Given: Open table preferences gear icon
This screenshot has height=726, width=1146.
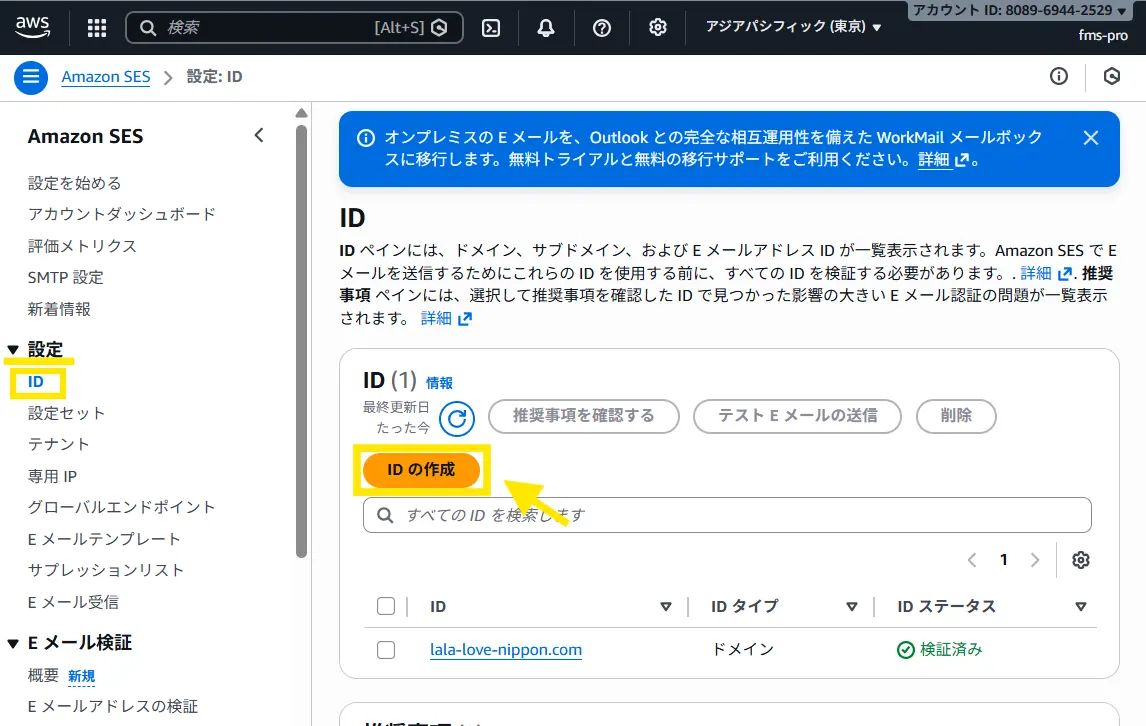Looking at the screenshot, I should pyautogui.click(x=1080, y=560).
